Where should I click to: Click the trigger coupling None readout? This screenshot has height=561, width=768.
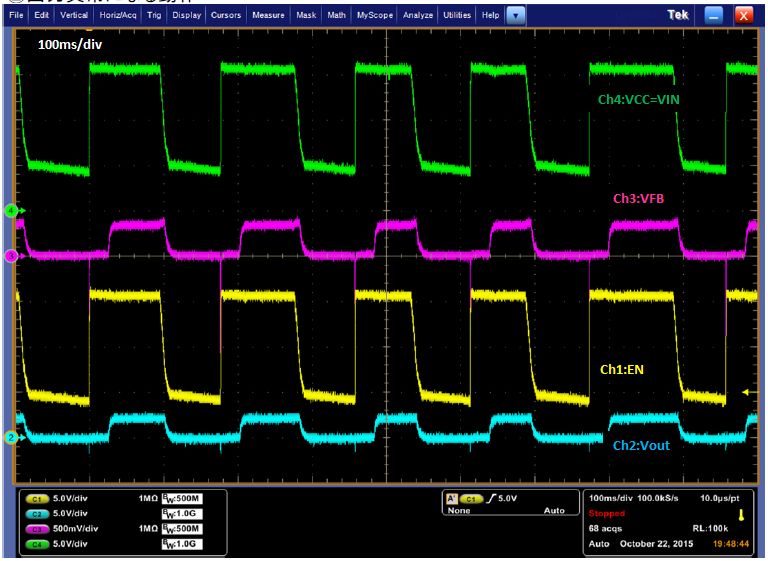(x=459, y=511)
